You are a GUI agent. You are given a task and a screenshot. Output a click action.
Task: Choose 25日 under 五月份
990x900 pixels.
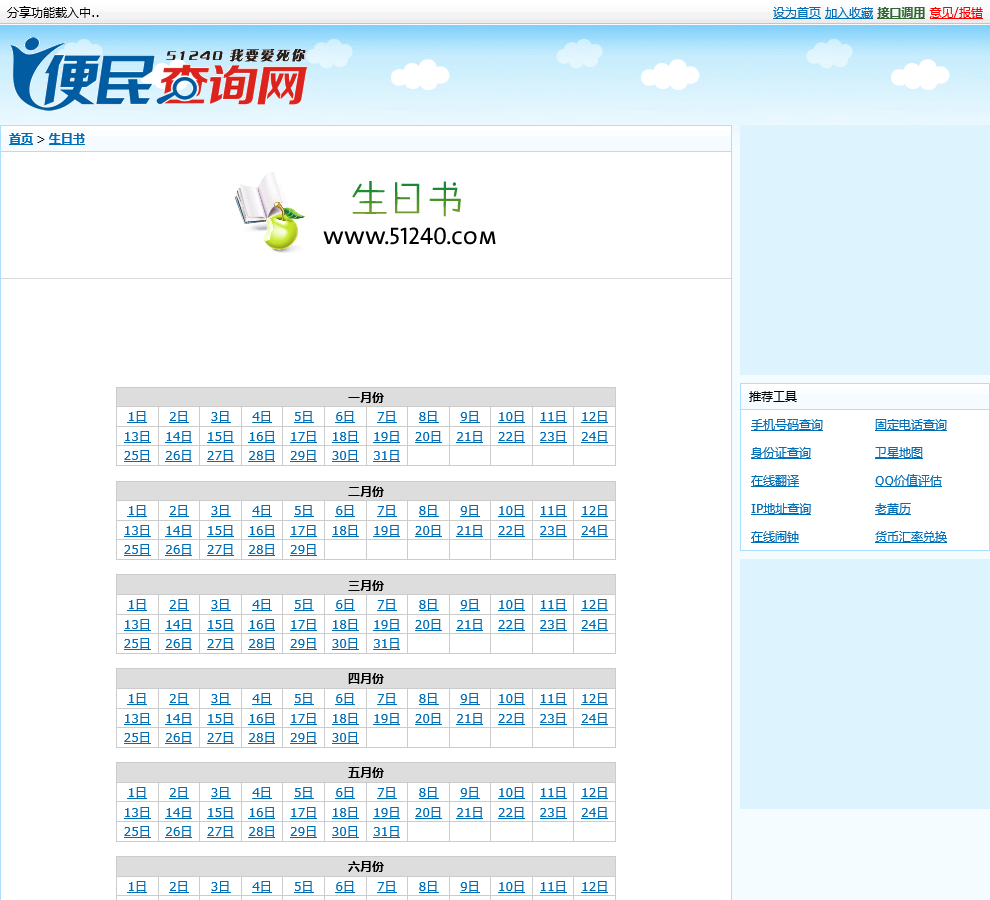click(x=137, y=832)
